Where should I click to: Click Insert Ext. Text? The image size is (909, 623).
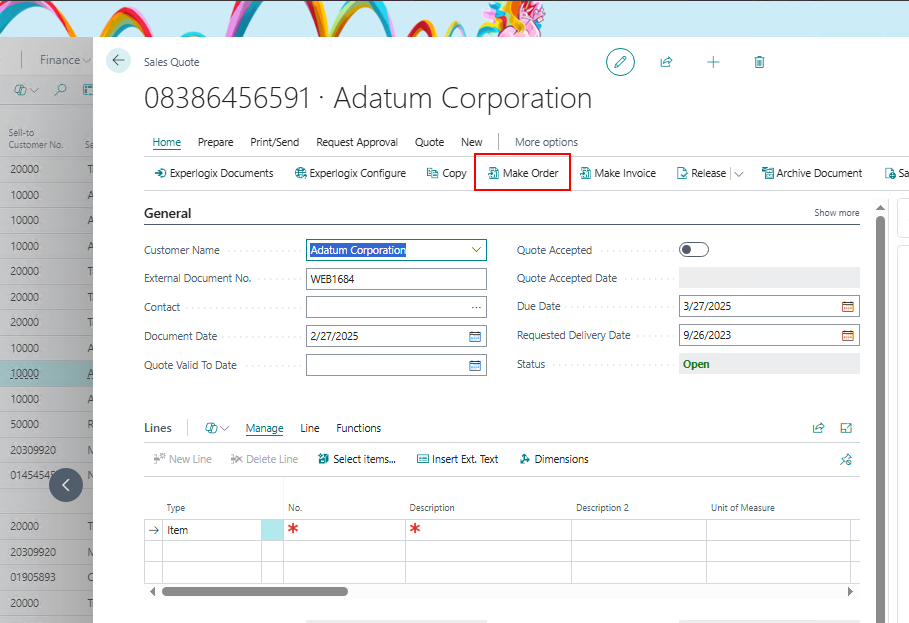click(458, 459)
